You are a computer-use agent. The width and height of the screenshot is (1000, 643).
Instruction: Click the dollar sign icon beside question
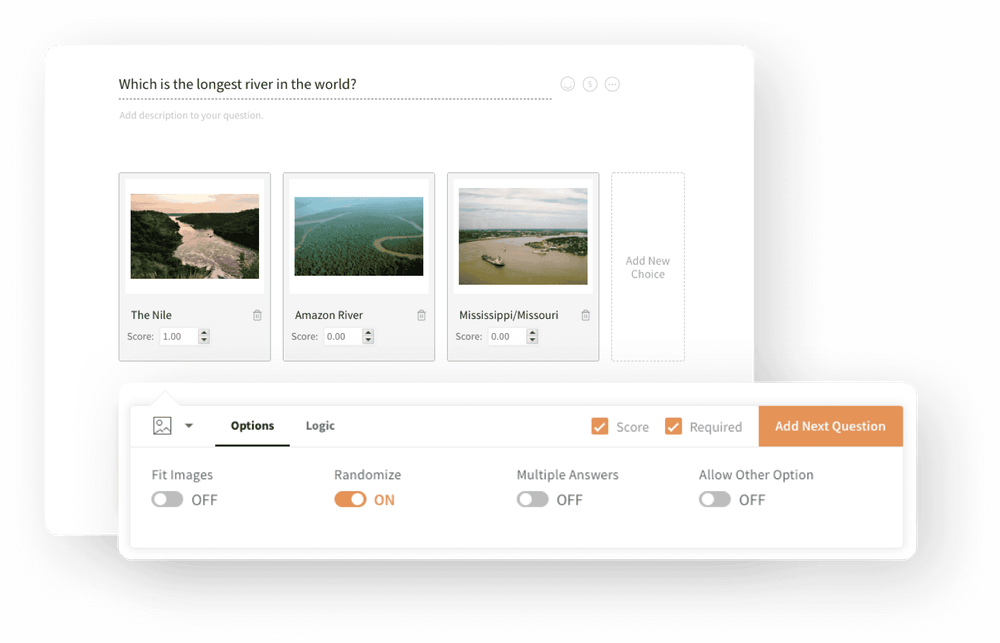coord(590,84)
